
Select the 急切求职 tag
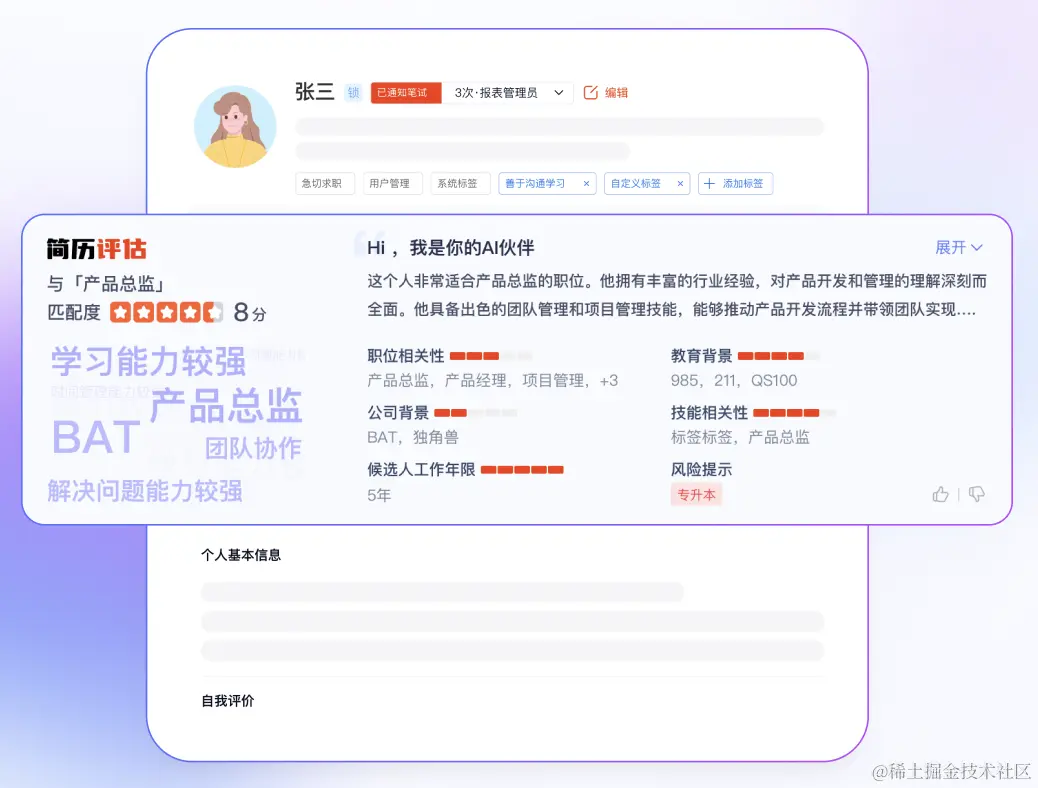coord(324,183)
